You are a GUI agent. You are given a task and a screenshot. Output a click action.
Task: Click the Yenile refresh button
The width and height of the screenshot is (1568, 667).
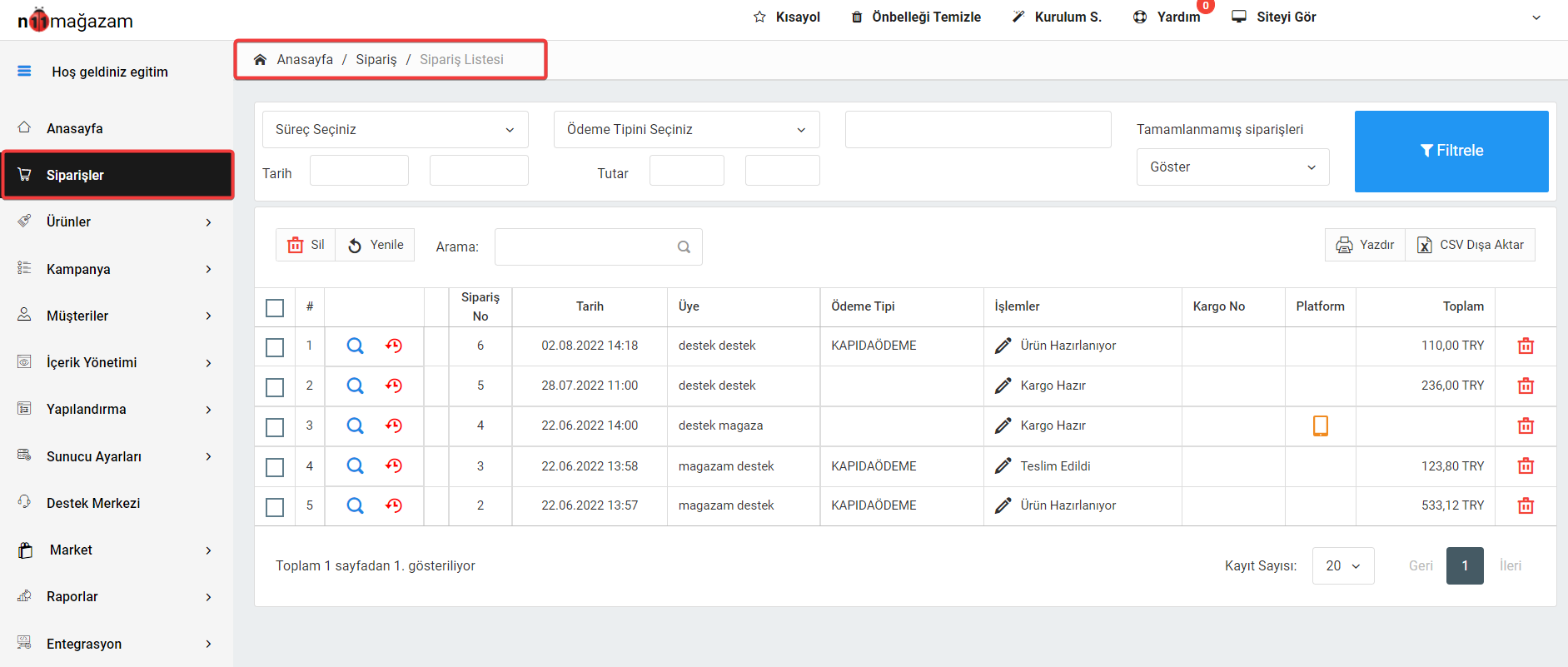tap(375, 245)
